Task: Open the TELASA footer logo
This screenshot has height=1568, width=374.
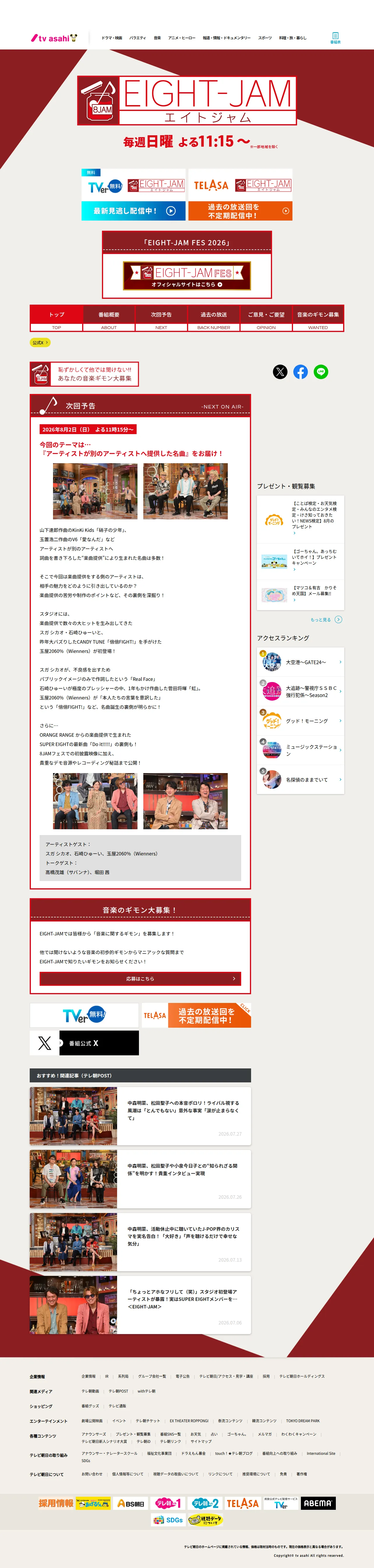Action: pos(242,1503)
